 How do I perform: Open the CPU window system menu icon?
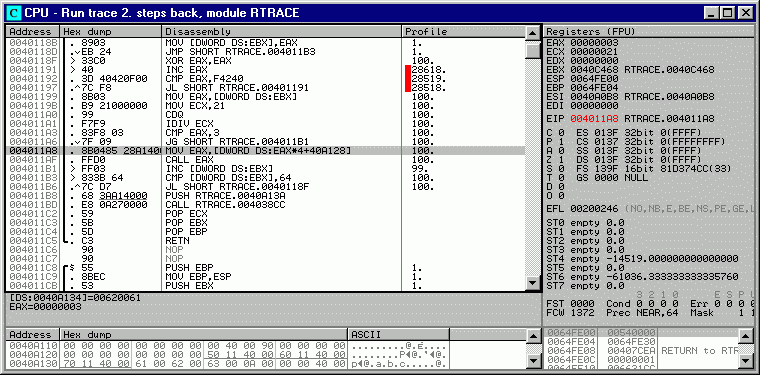15,13
